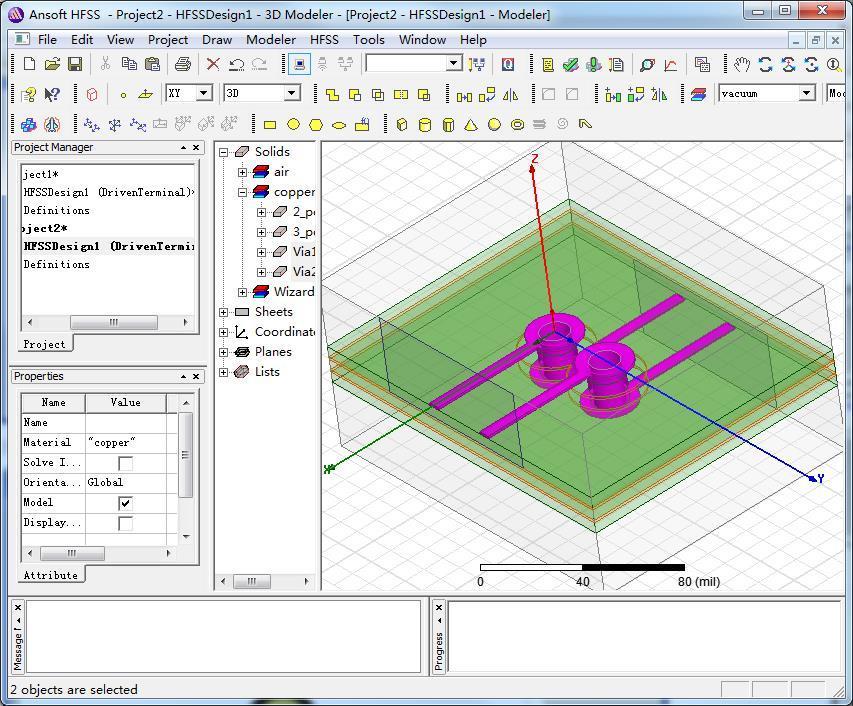Uncheck the Model checkbox
The width and height of the screenshot is (853, 706).
125,503
